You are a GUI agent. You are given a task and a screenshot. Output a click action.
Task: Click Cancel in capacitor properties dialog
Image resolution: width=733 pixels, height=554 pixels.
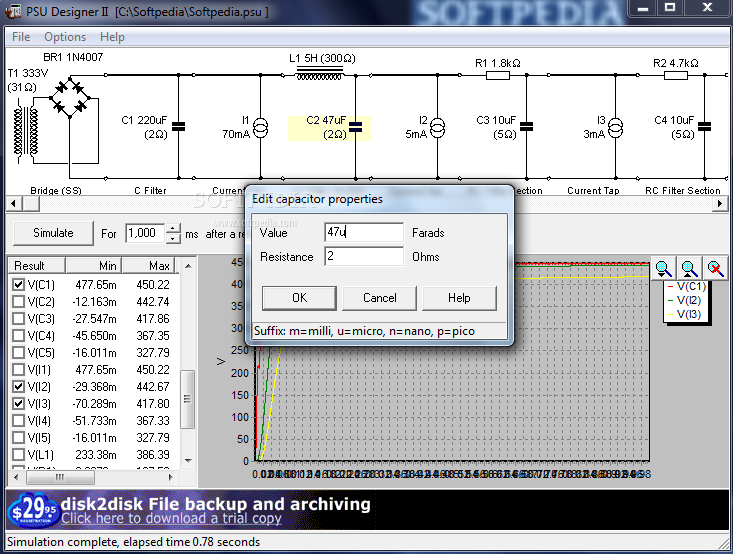point(380,298)
